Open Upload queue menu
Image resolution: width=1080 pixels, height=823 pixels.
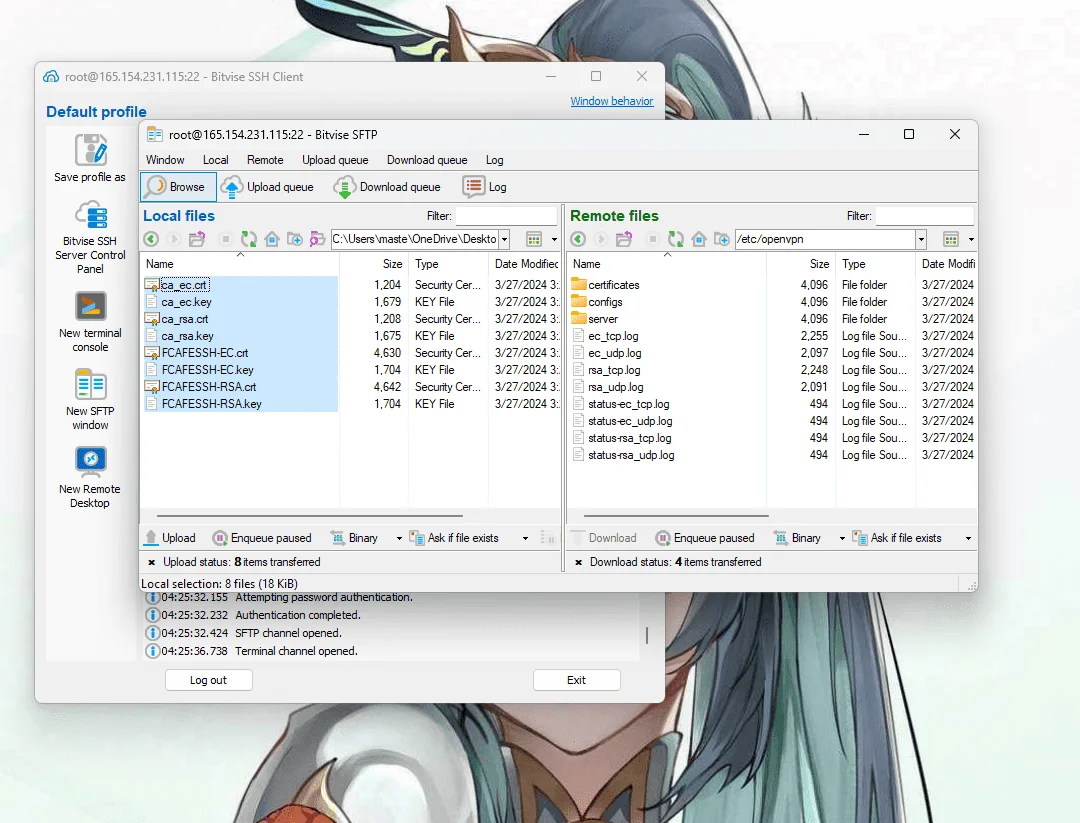tap(335, 160)
